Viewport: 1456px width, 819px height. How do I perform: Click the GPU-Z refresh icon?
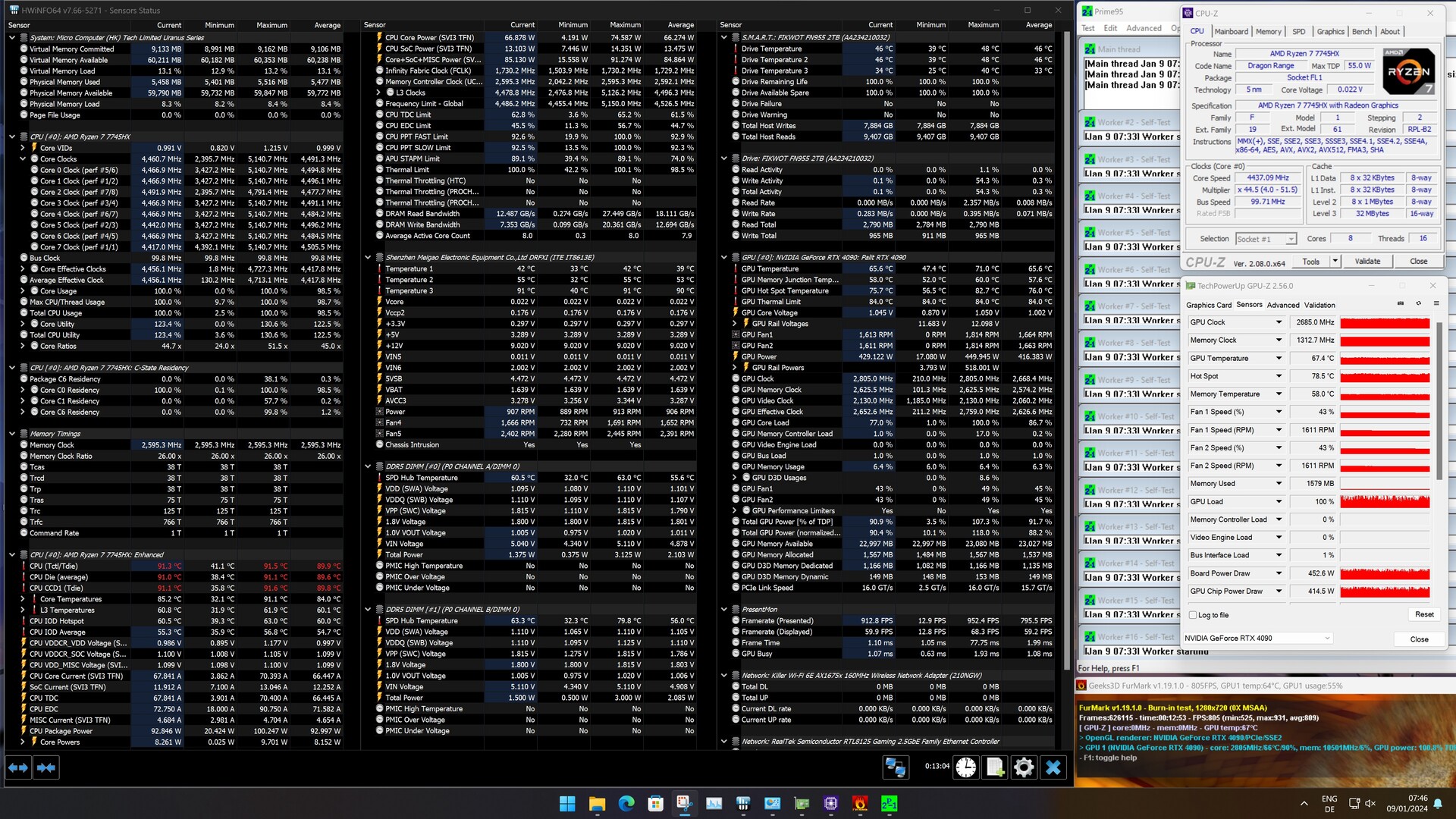[1418, 303]
